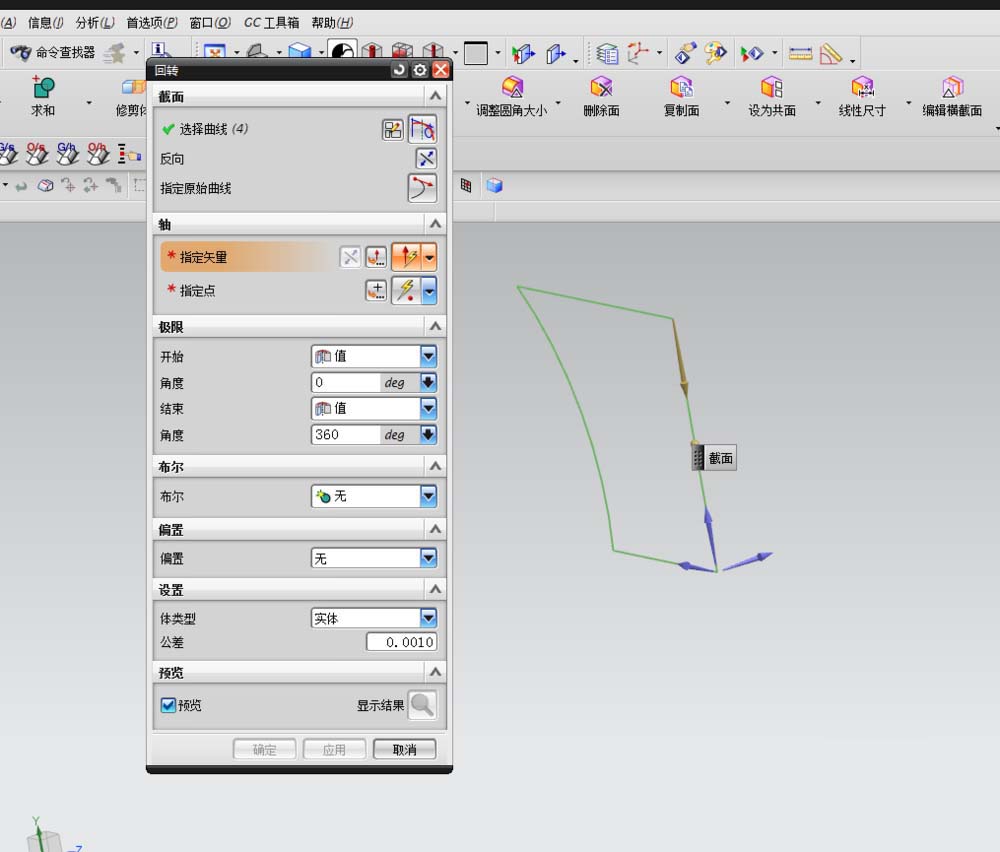This screenshot has width=1000, height=852.
Task: Open the 体类型 body type dropdown
Action: 428,619
